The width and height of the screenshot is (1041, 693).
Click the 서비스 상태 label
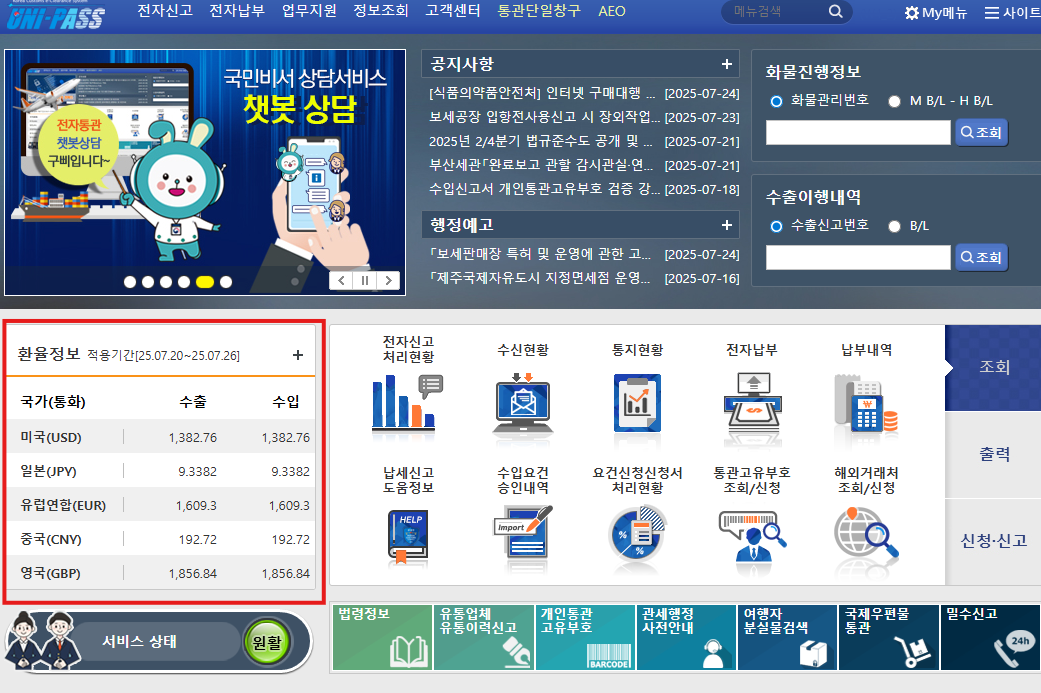pyautogui.click(x=139, y=641)
